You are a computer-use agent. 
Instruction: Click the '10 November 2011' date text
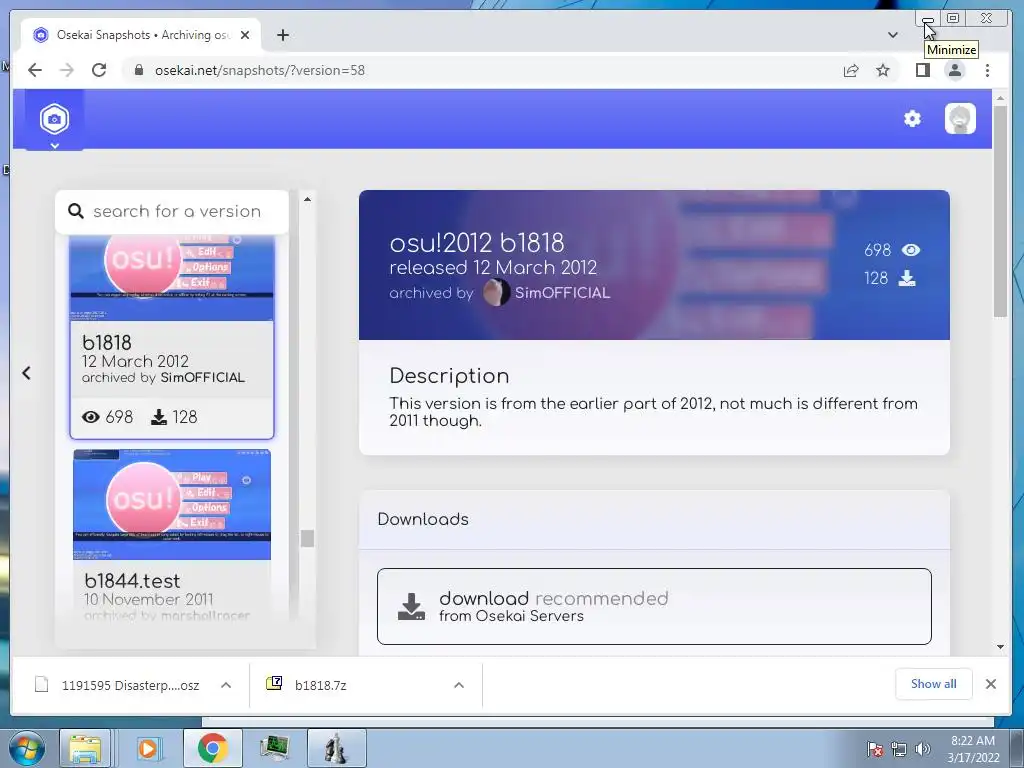pos(148,599)
